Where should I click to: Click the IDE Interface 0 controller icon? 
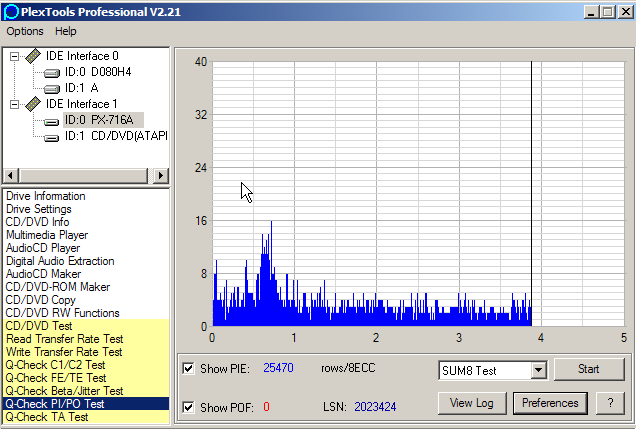[x=33, y=56]
